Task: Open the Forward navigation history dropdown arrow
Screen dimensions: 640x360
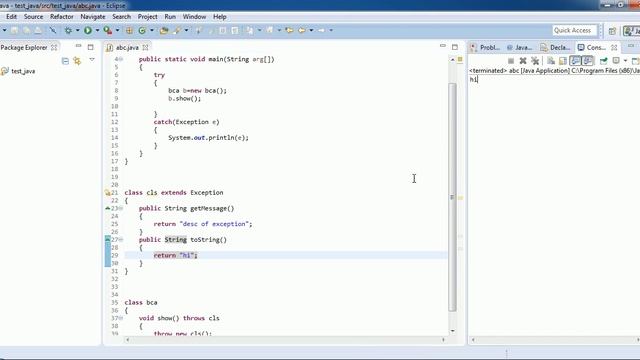Action: pyautogui.click(x=331, y=30)
